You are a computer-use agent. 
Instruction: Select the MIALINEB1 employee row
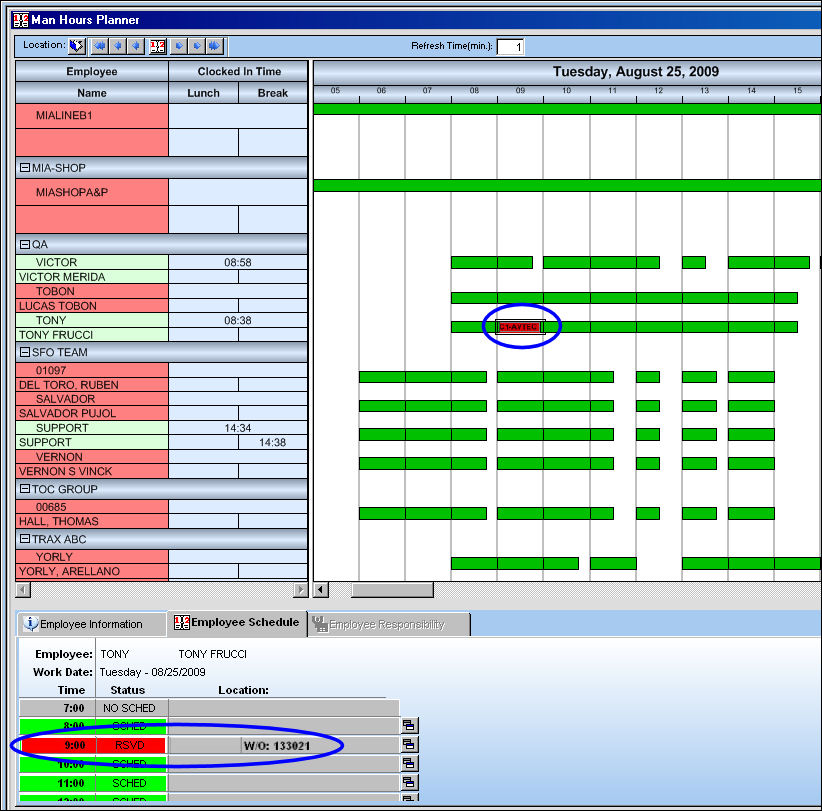tap(92, 115)
